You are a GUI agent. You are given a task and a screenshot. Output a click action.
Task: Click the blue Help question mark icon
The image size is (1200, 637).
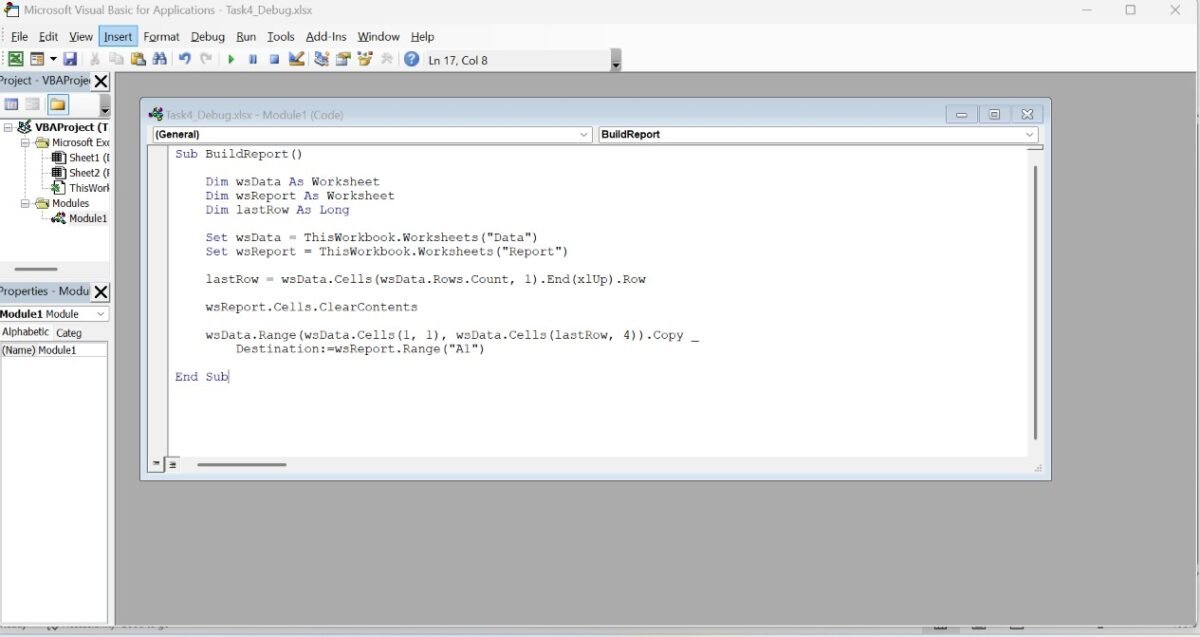[411, 60]
